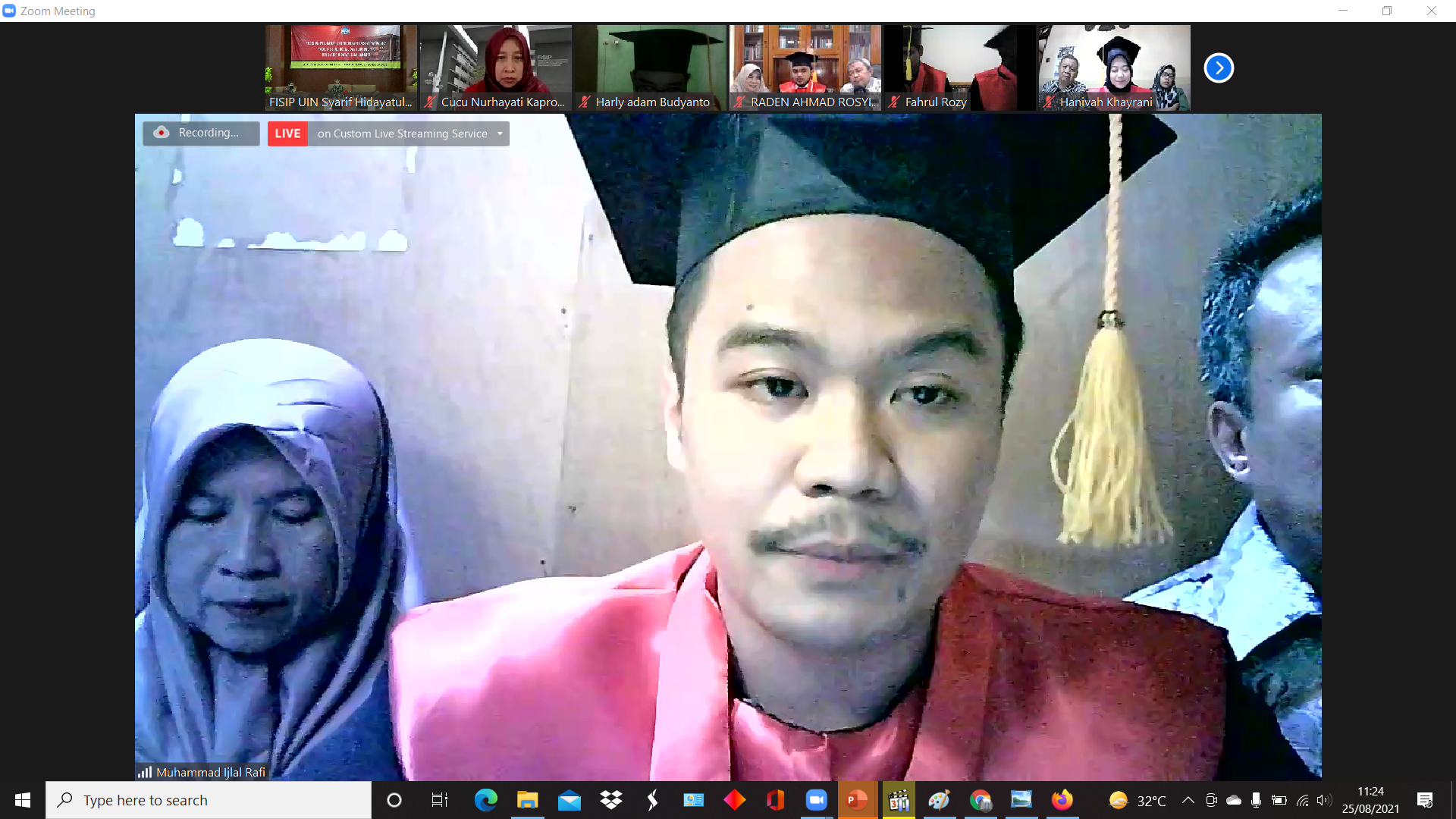Switch to Firefox in the taskbar

click(x=1062, y=800)
